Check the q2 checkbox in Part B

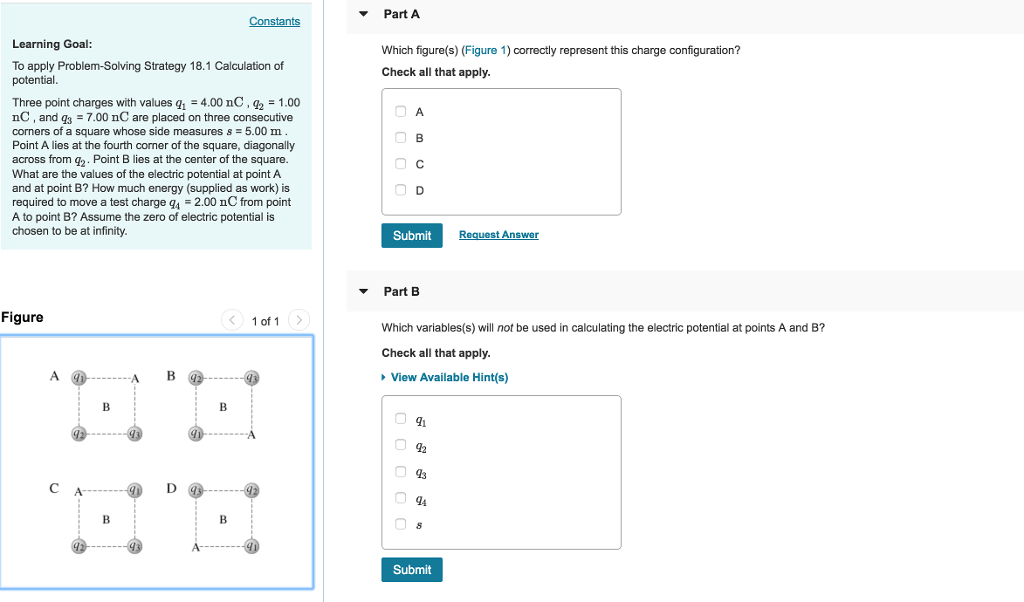click(x=399, y=444)
